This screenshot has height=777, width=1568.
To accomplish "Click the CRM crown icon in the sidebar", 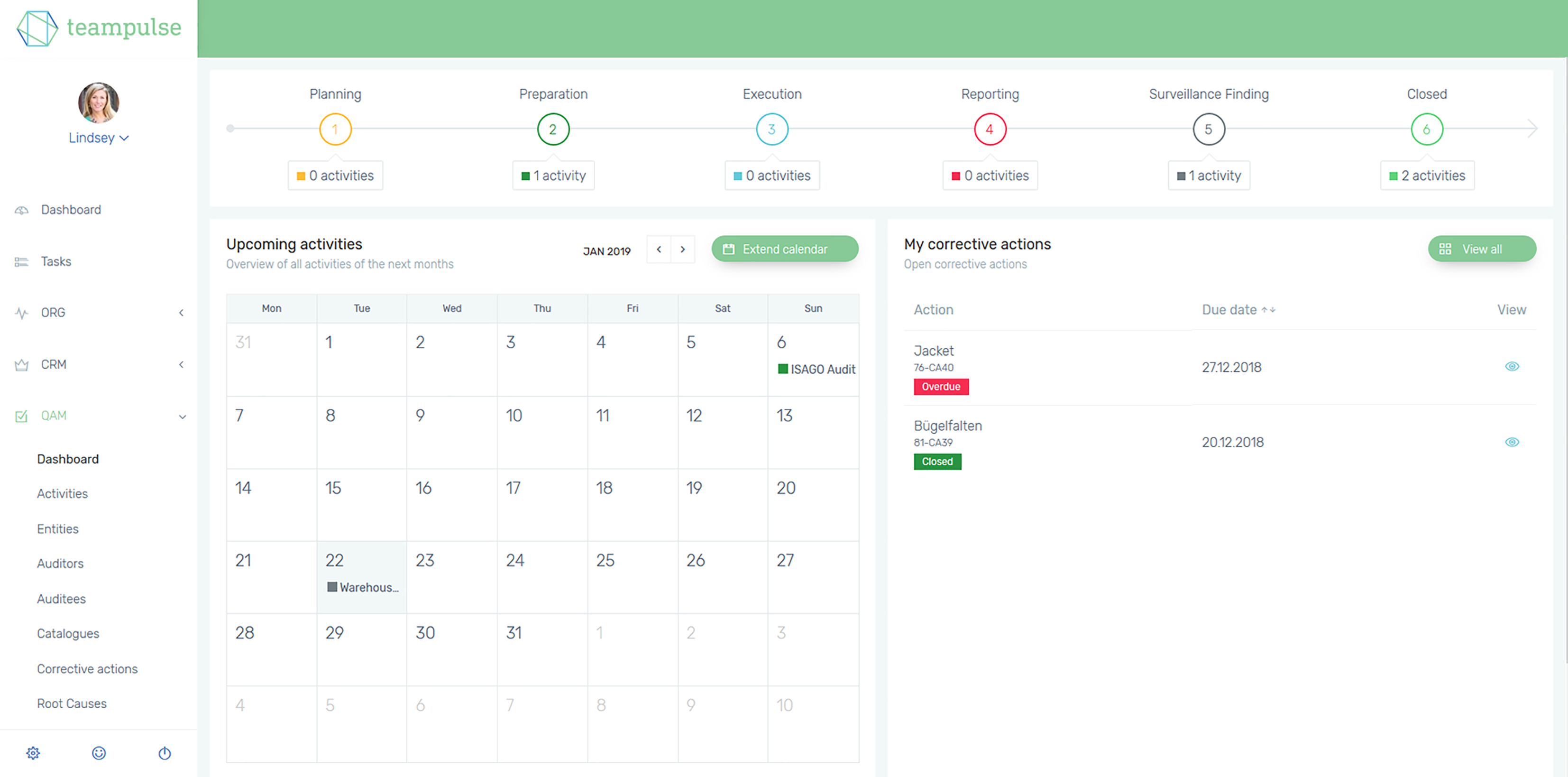I will [x=21, y=365].
